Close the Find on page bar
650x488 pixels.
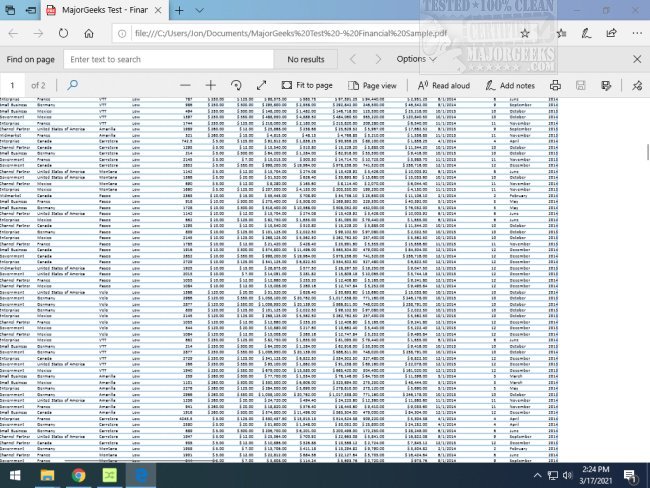pos(637,59)
